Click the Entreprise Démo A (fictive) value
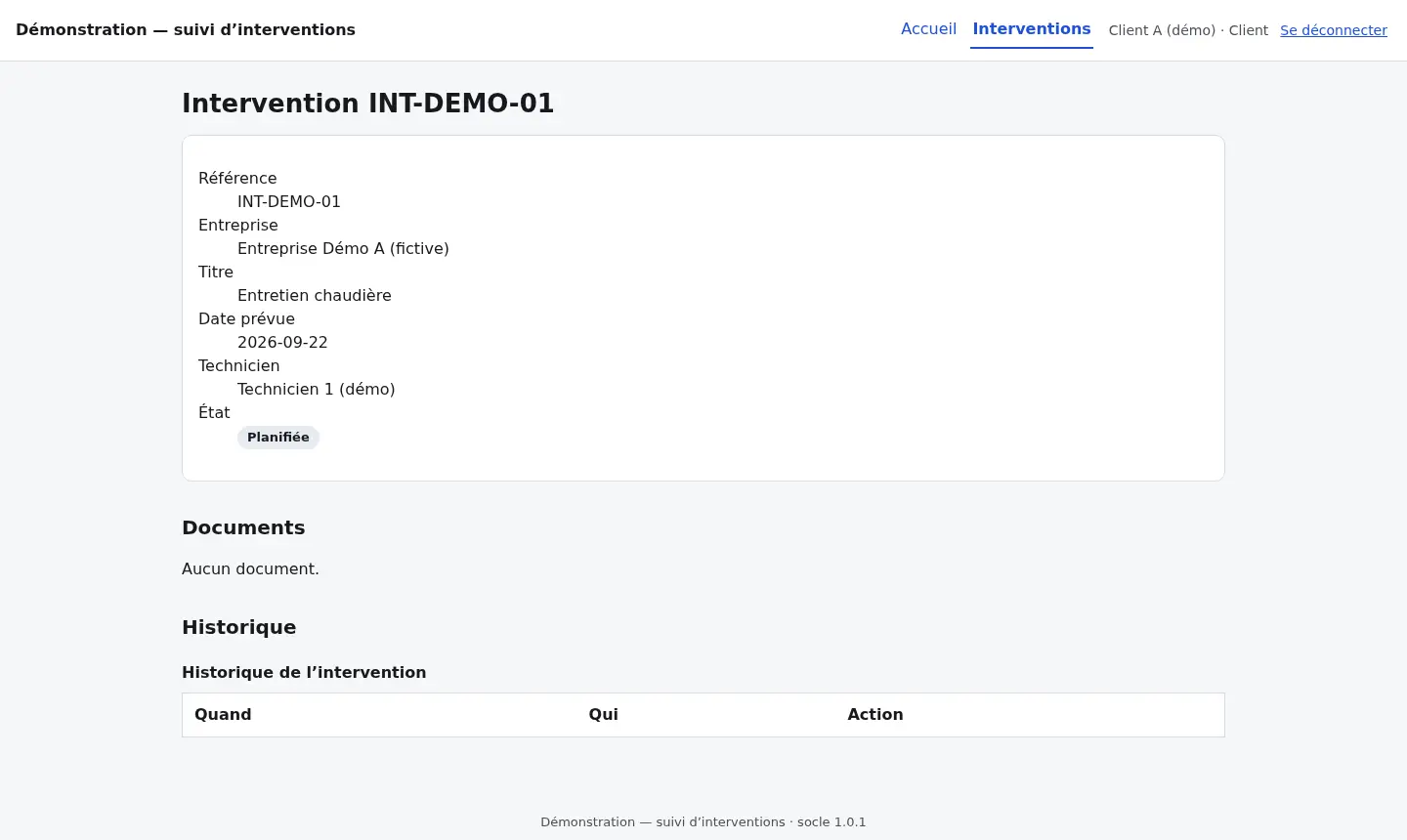The image size is (1407, 840). click(x=343, y=248)
